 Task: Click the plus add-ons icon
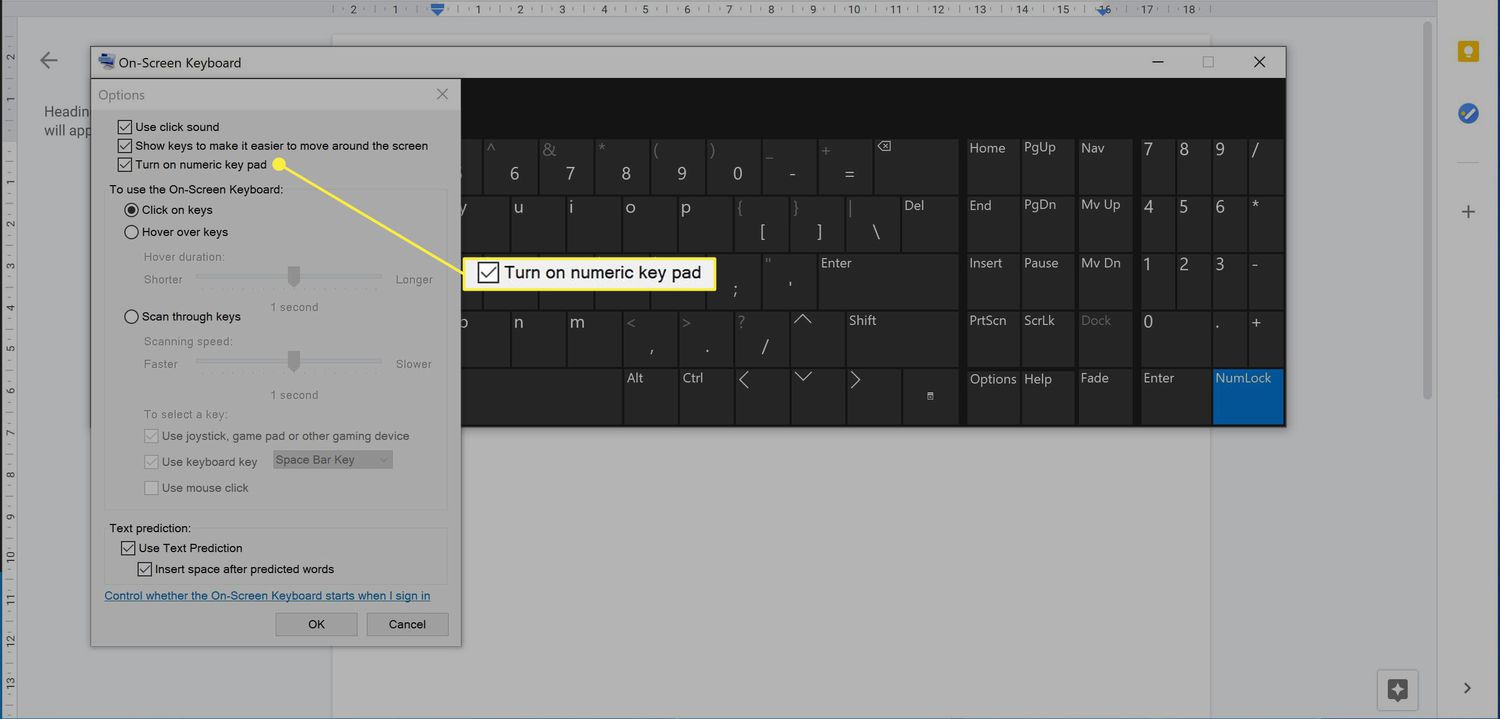(1467, 212)
